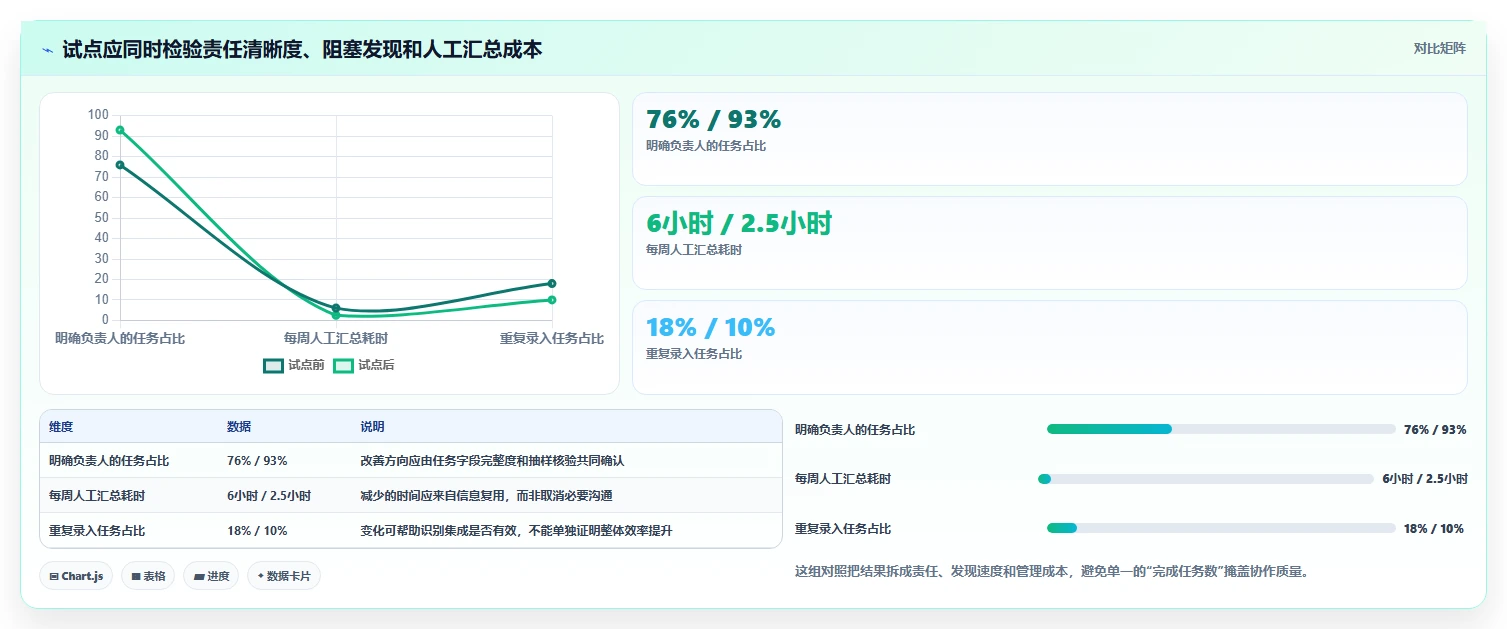
Task: Click the 试点后 legend color box
Action: point(344,366)
